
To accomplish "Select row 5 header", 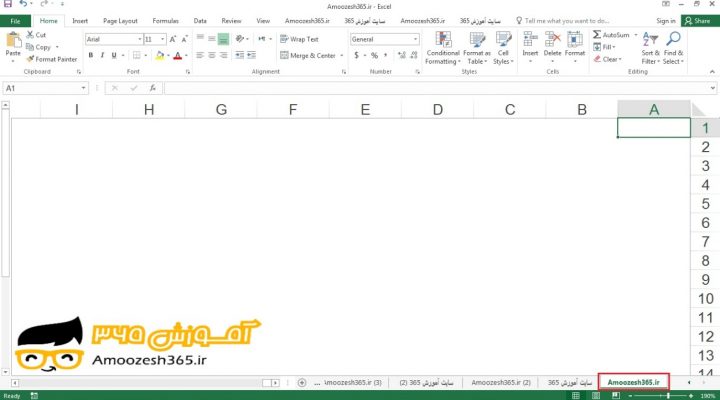I will coord(705,203).
